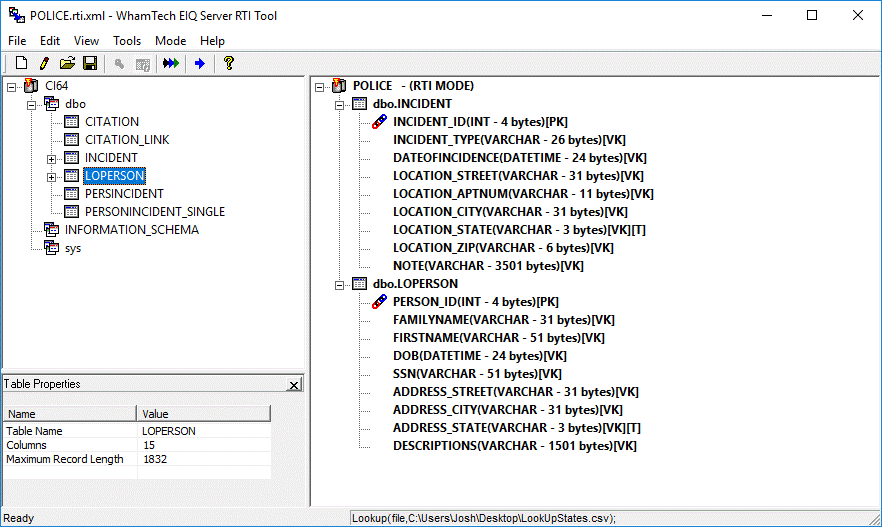Collapse the dbo.LOPERSON node
This screenshot has width=882, height=527.
coord(339,285)
